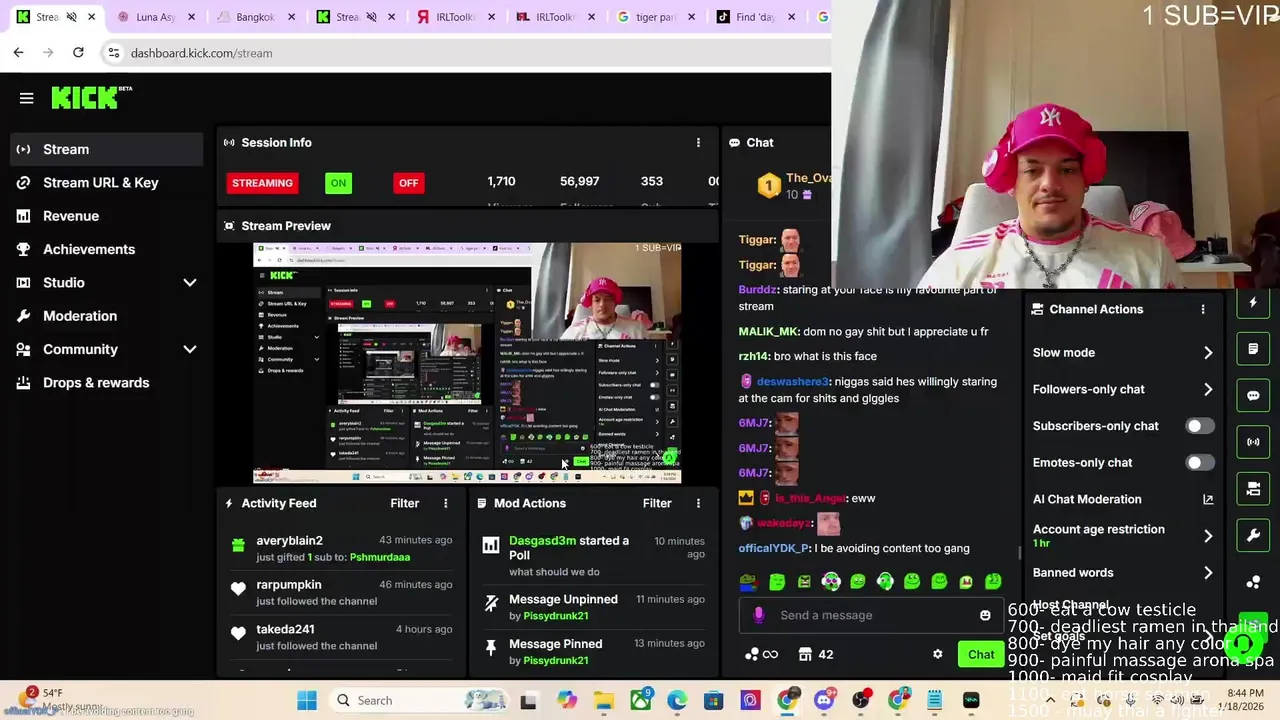Select the notes document icon in the right widget bar
Screen dimensions: 1280x720
click(1253, 349)
